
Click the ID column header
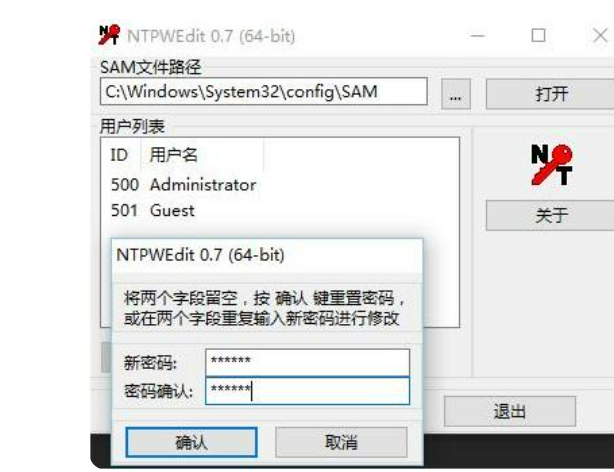click(x=121, y=155)
